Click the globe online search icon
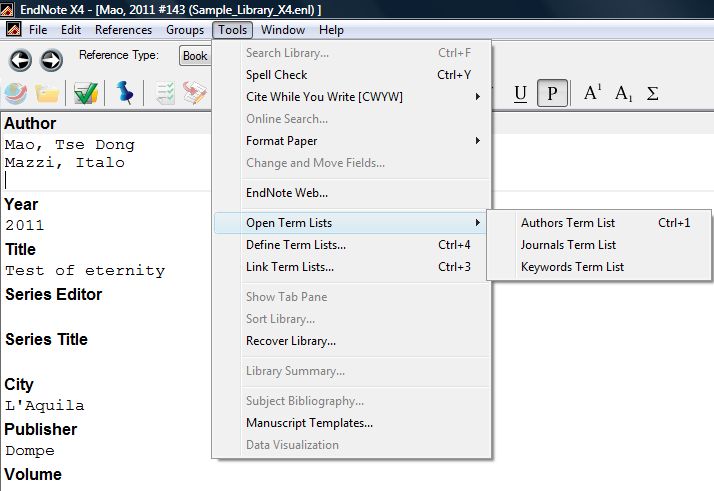This screenshot has width=714, height=491. tap(15, 94)
